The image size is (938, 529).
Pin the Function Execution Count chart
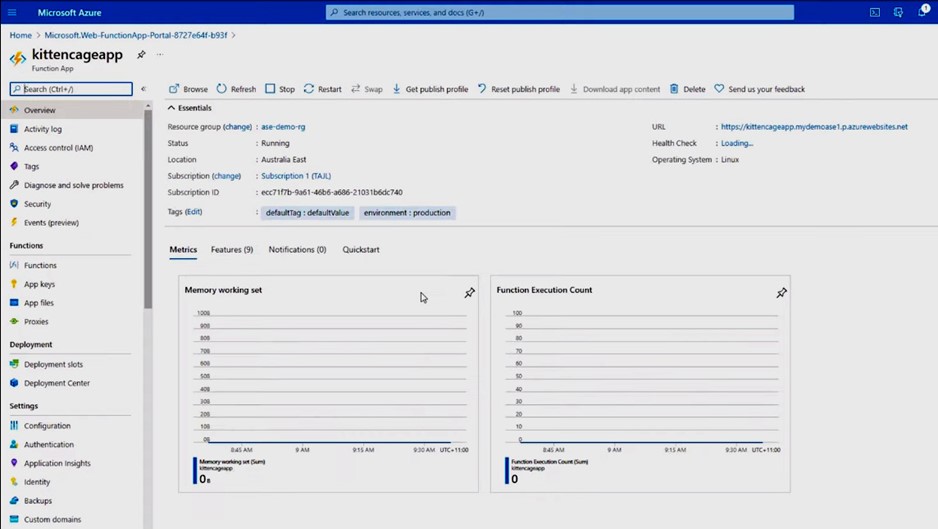(781, 293)
